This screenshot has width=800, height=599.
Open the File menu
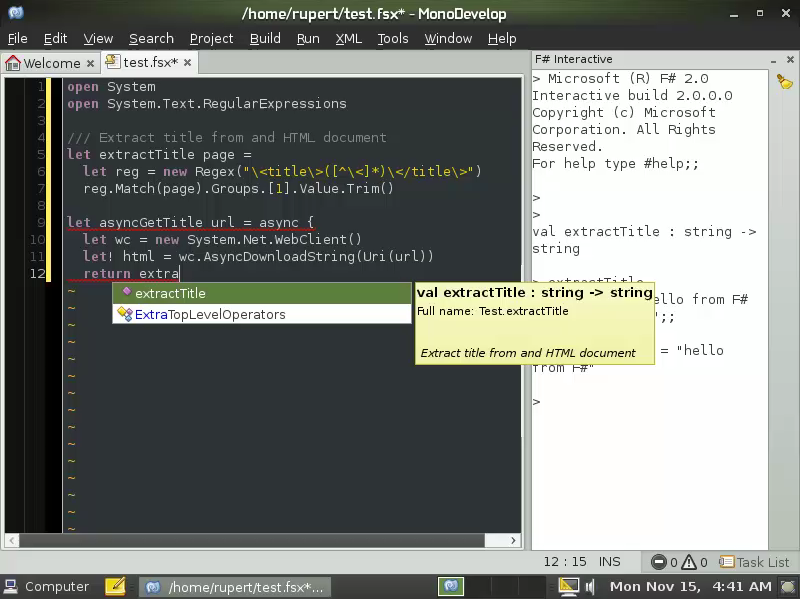[18, 38]
